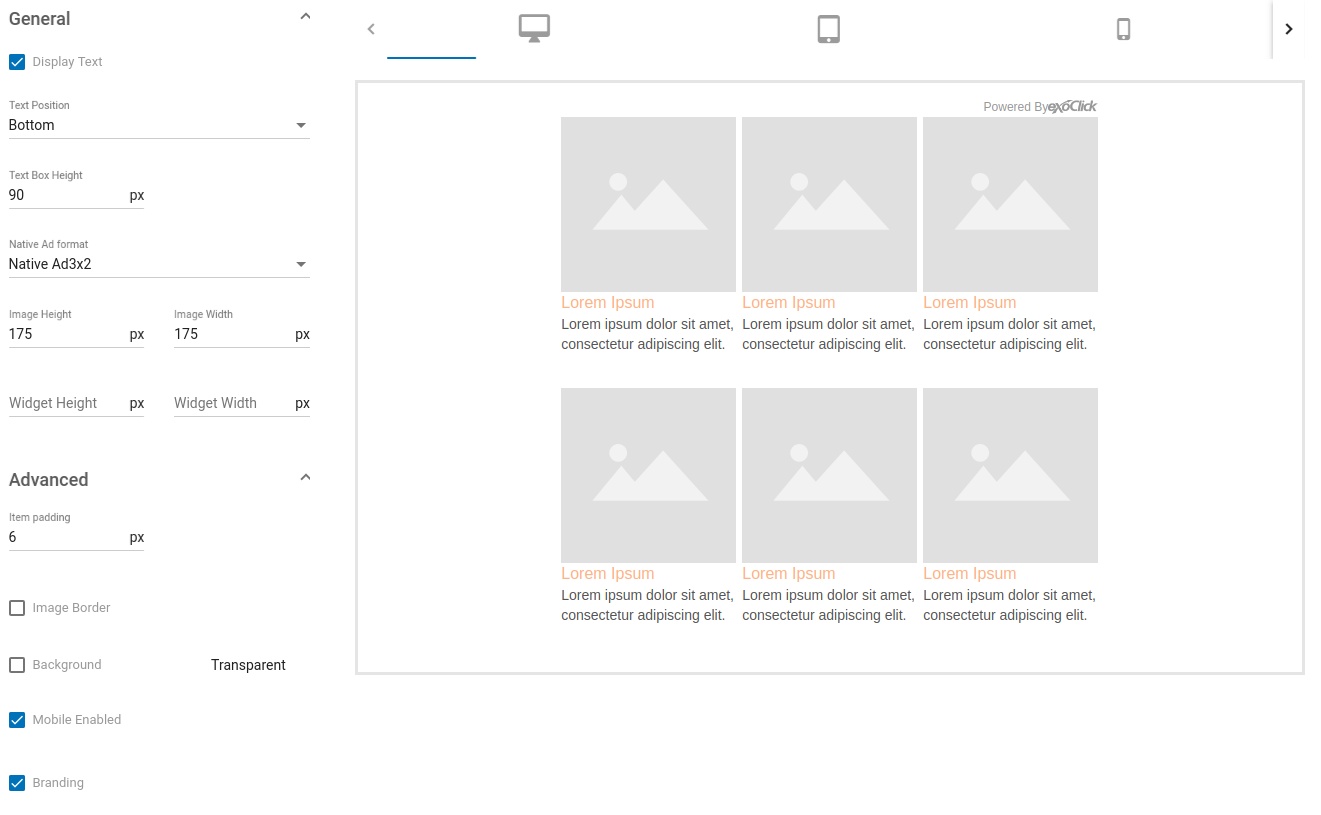Click the top-right ad image placeholder
The image size is (1321, 815).
[x=1010, y=204]
